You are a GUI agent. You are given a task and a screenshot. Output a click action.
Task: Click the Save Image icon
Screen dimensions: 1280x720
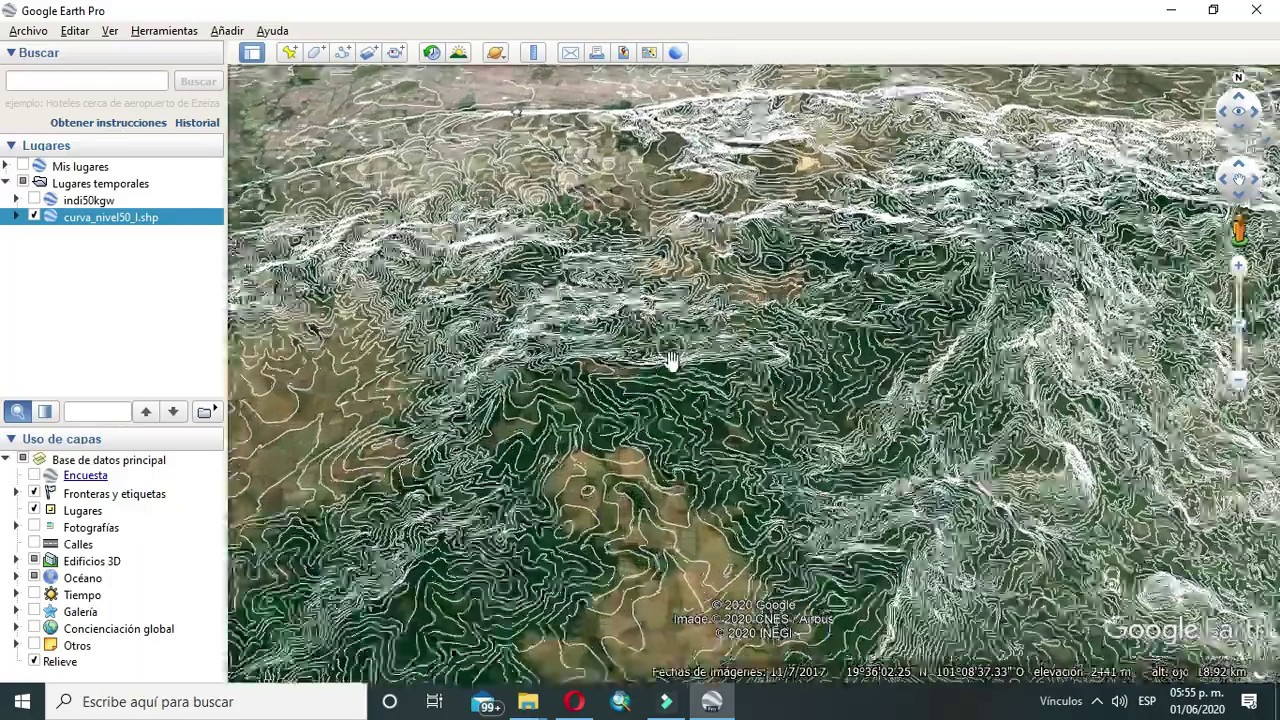click(649, 53)
